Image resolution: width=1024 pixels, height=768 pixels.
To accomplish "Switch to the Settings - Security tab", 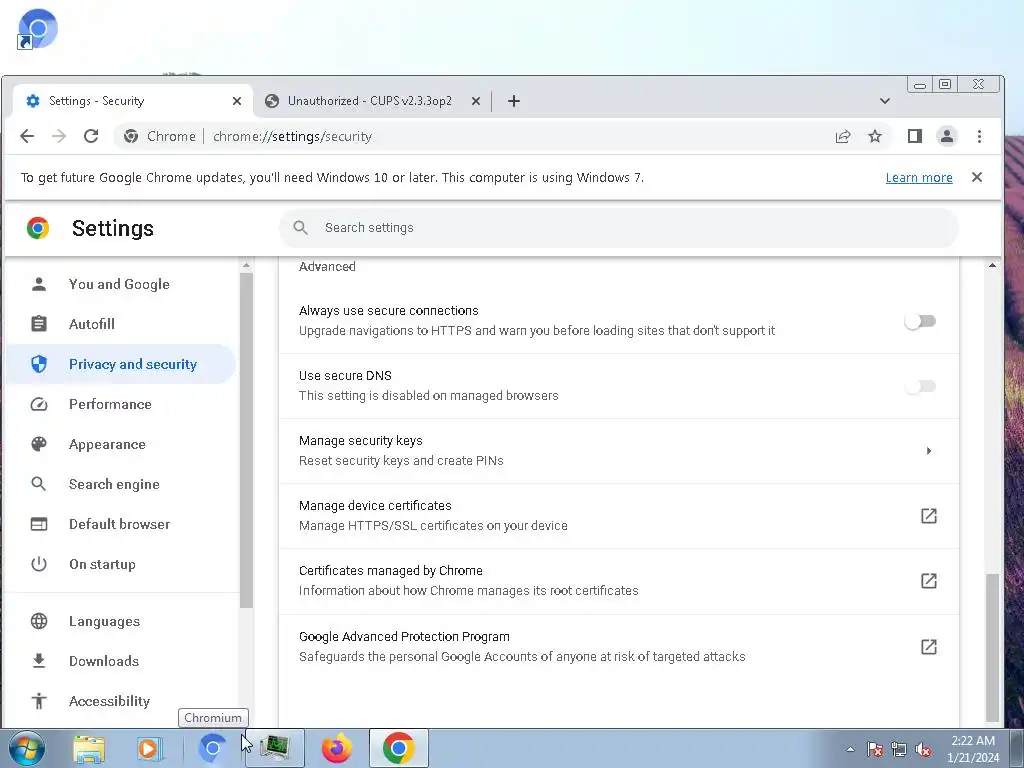I will pos(133,101).
